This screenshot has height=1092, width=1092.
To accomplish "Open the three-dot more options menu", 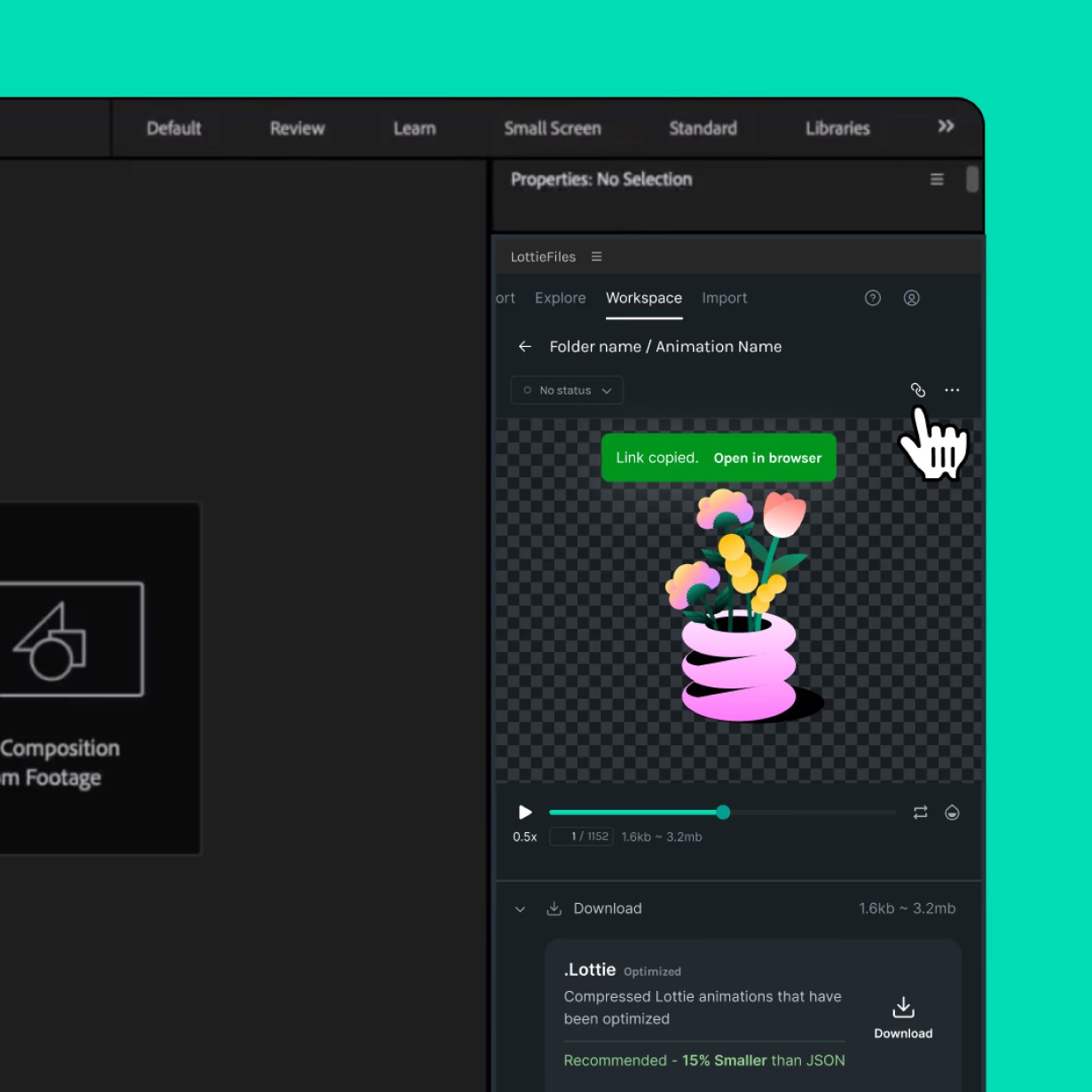I will coord(952,390).
